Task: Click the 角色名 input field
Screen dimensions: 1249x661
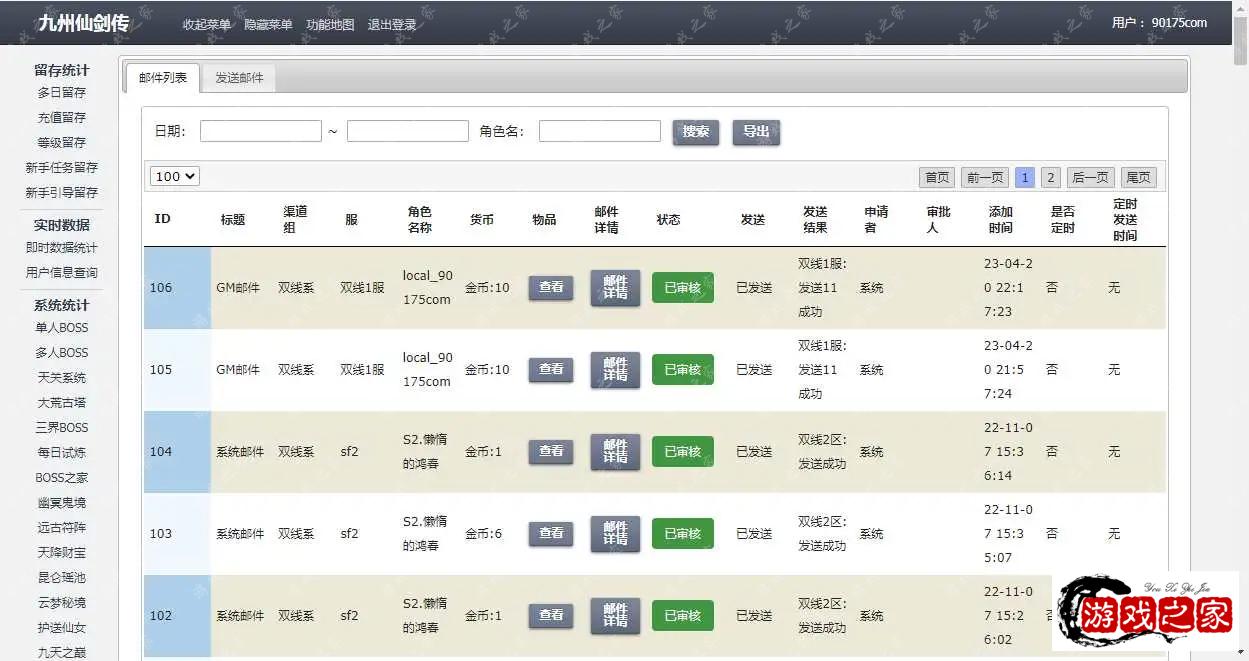Action: coord(599,131)
